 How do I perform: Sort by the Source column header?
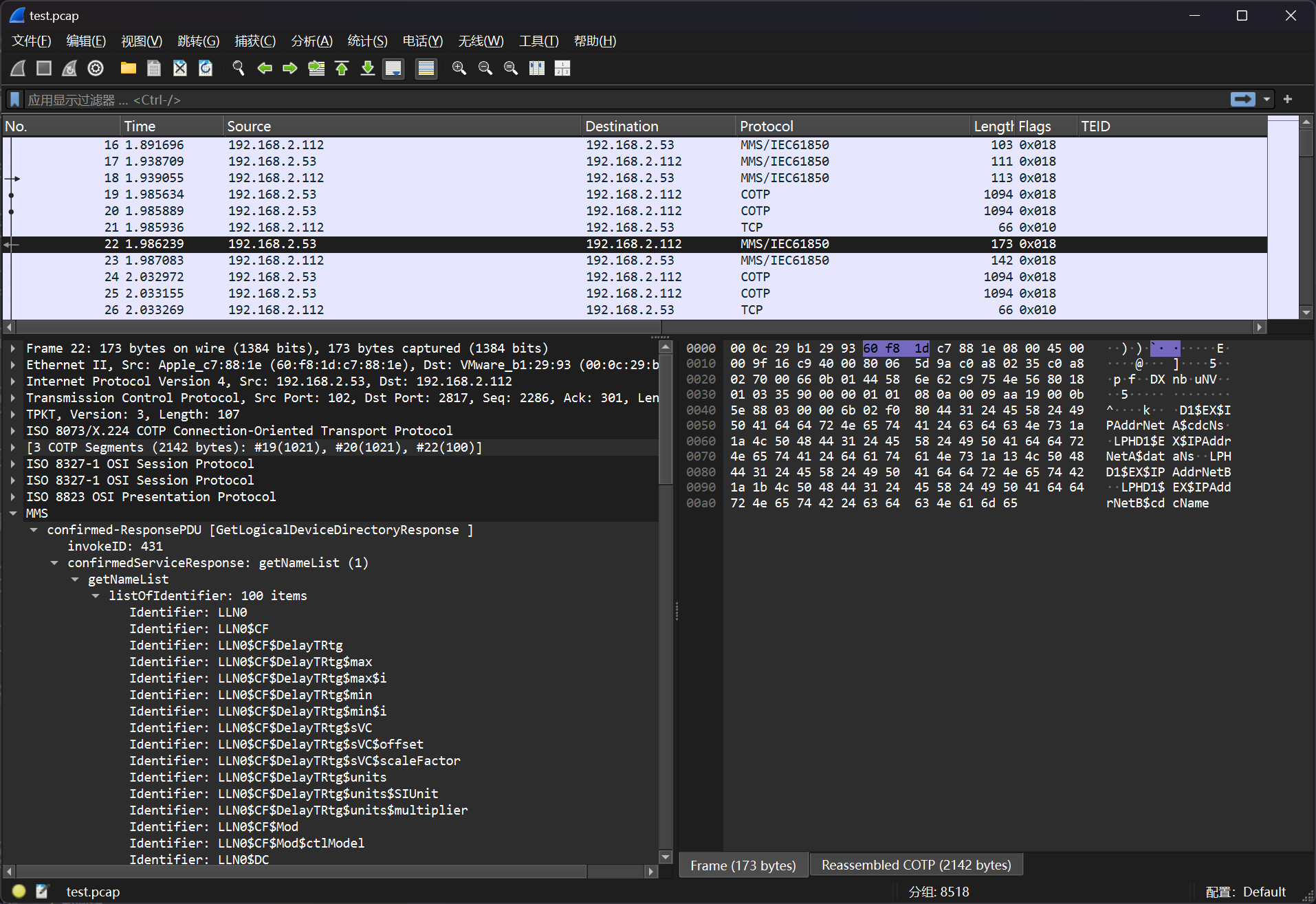[402, 126]
